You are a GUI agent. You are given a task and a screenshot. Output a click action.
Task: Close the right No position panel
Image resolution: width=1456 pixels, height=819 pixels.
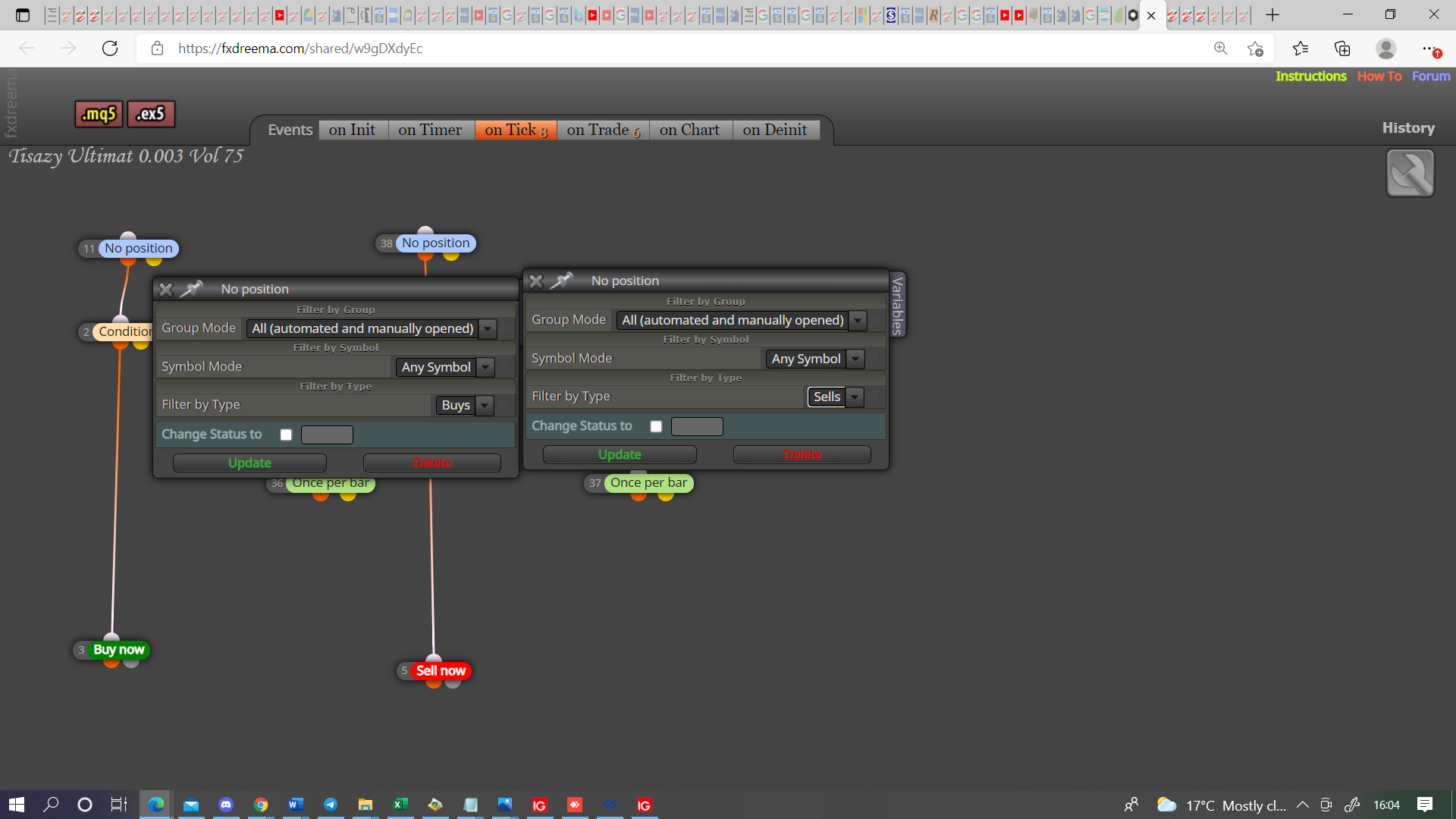click(536, 281)
